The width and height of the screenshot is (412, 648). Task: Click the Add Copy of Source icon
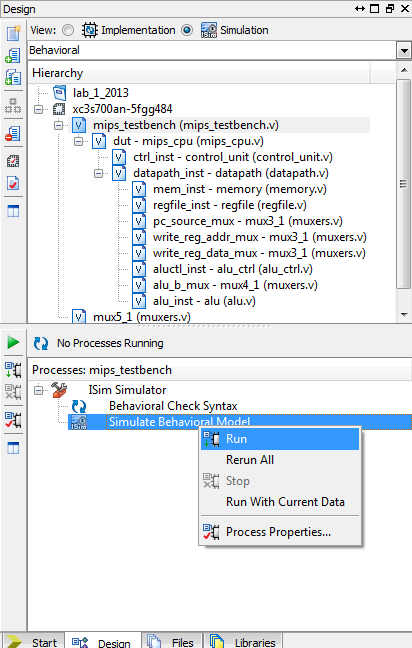click(x=13, y=77)
